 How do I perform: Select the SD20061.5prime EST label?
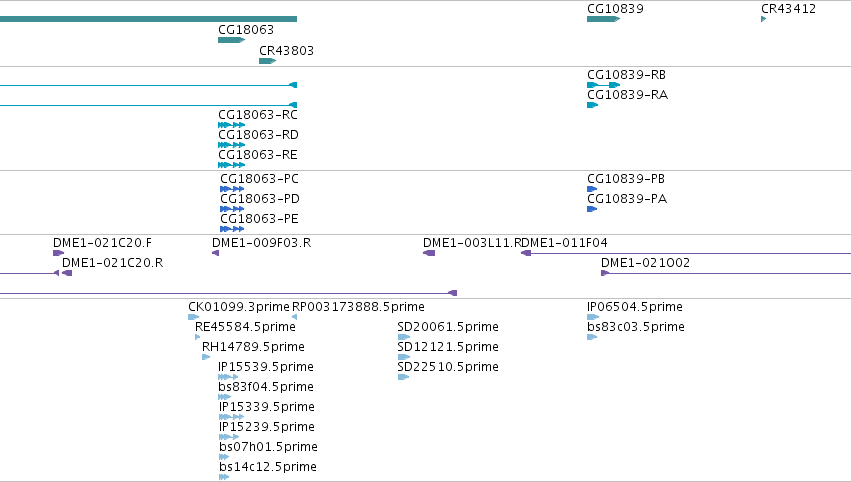coord(448,327)
